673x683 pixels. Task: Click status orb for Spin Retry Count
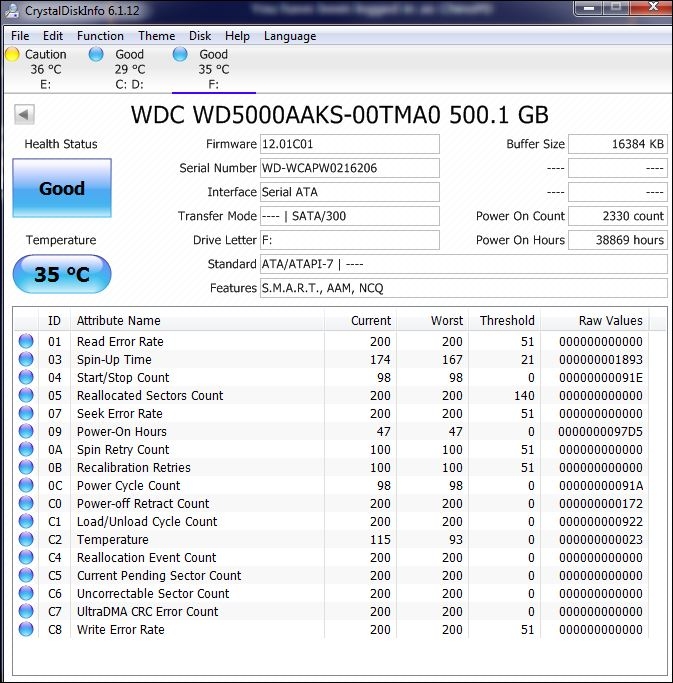(x=26, y=449)
